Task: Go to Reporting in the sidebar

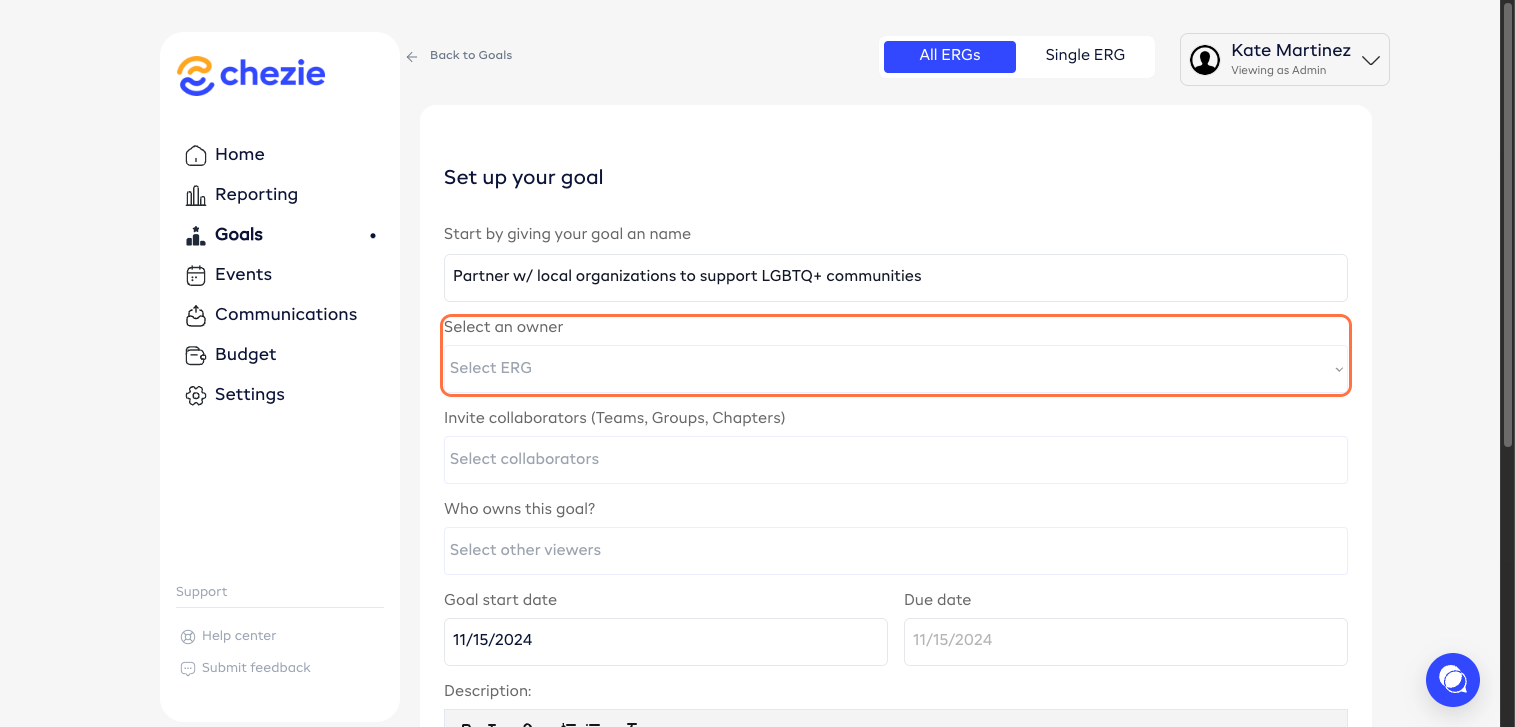Action: pyautogui.click(x=256, y=195)
